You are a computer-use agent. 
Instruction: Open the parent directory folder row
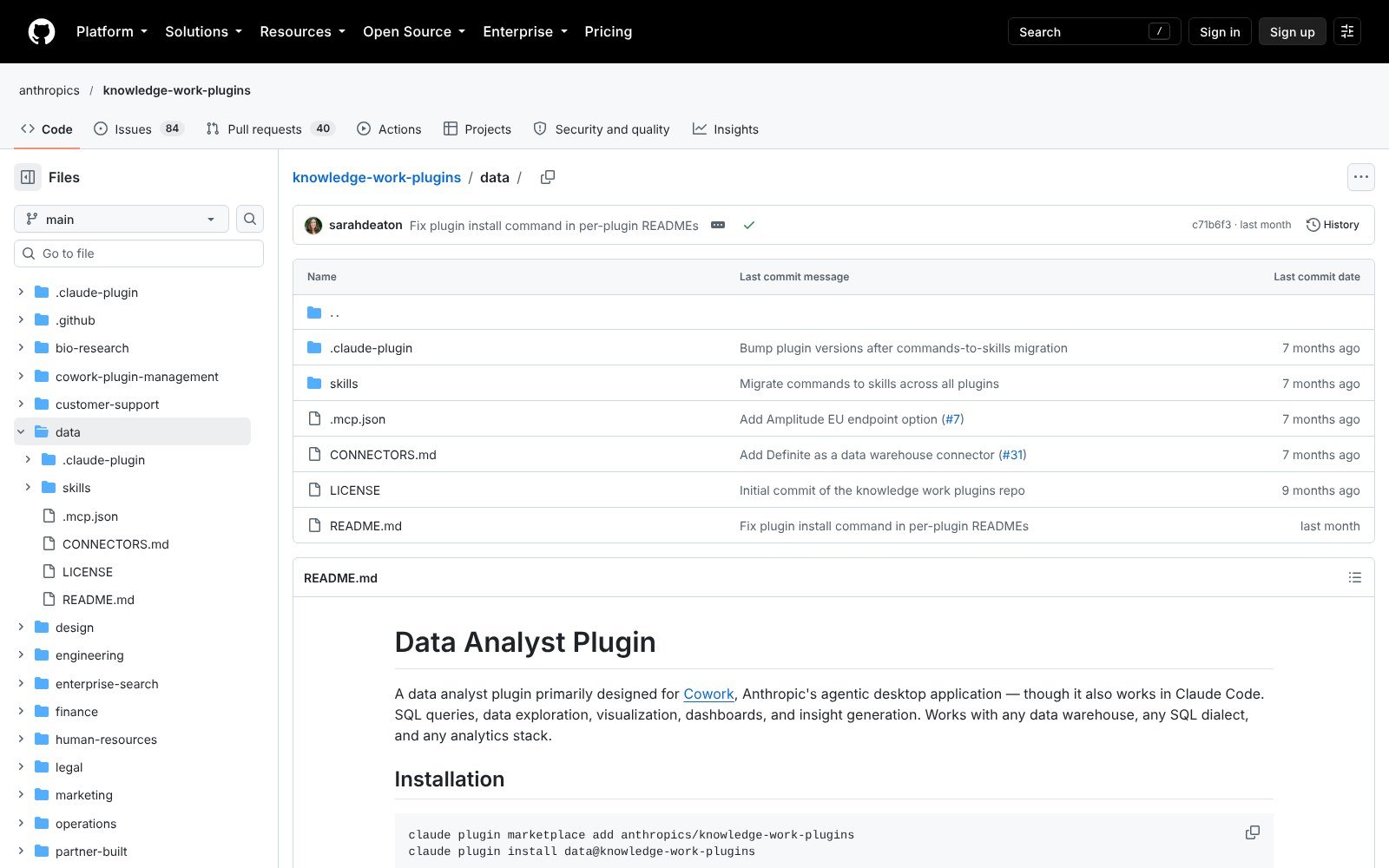(833, 312)
